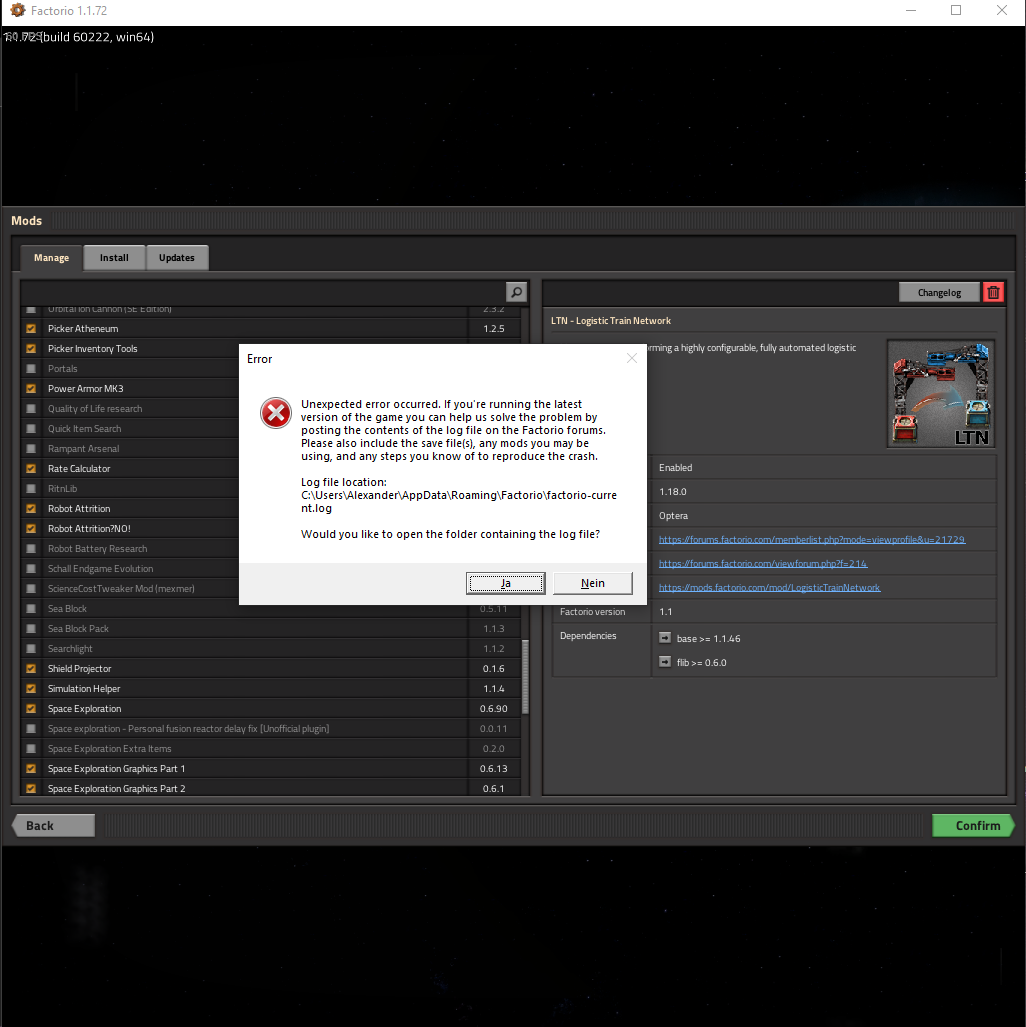Click the Enabled status value
The width and height of the screenshot is (1026, 1027).
pyautogui.click(x=675, y=468)
